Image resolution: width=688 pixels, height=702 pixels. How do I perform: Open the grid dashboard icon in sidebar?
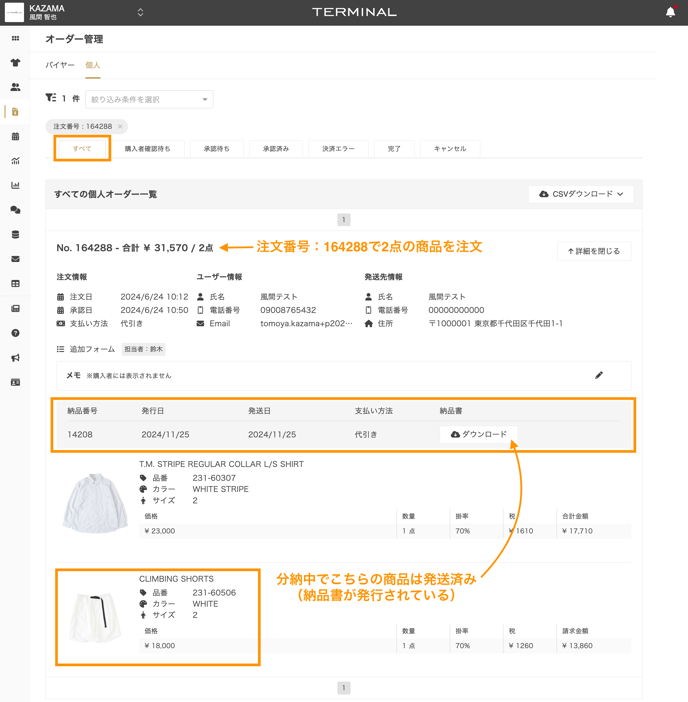(x=15, y=38)
